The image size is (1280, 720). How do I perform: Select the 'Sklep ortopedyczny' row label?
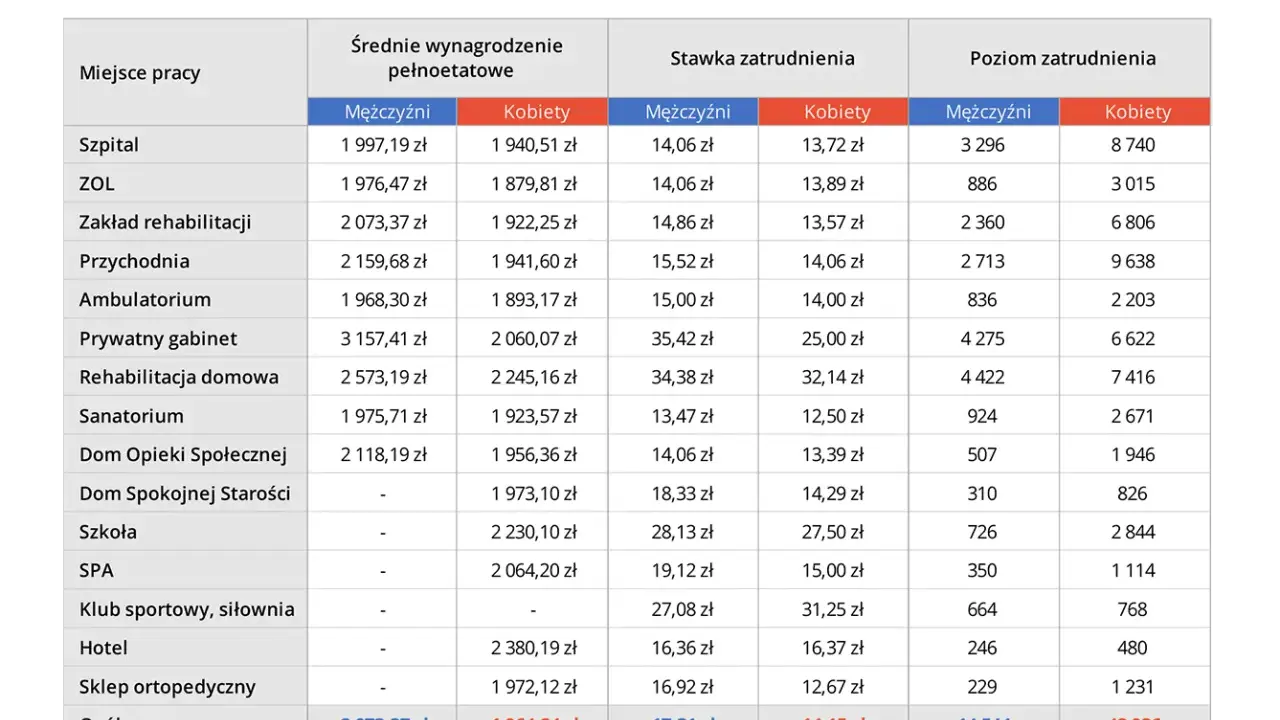click(167, 687)
